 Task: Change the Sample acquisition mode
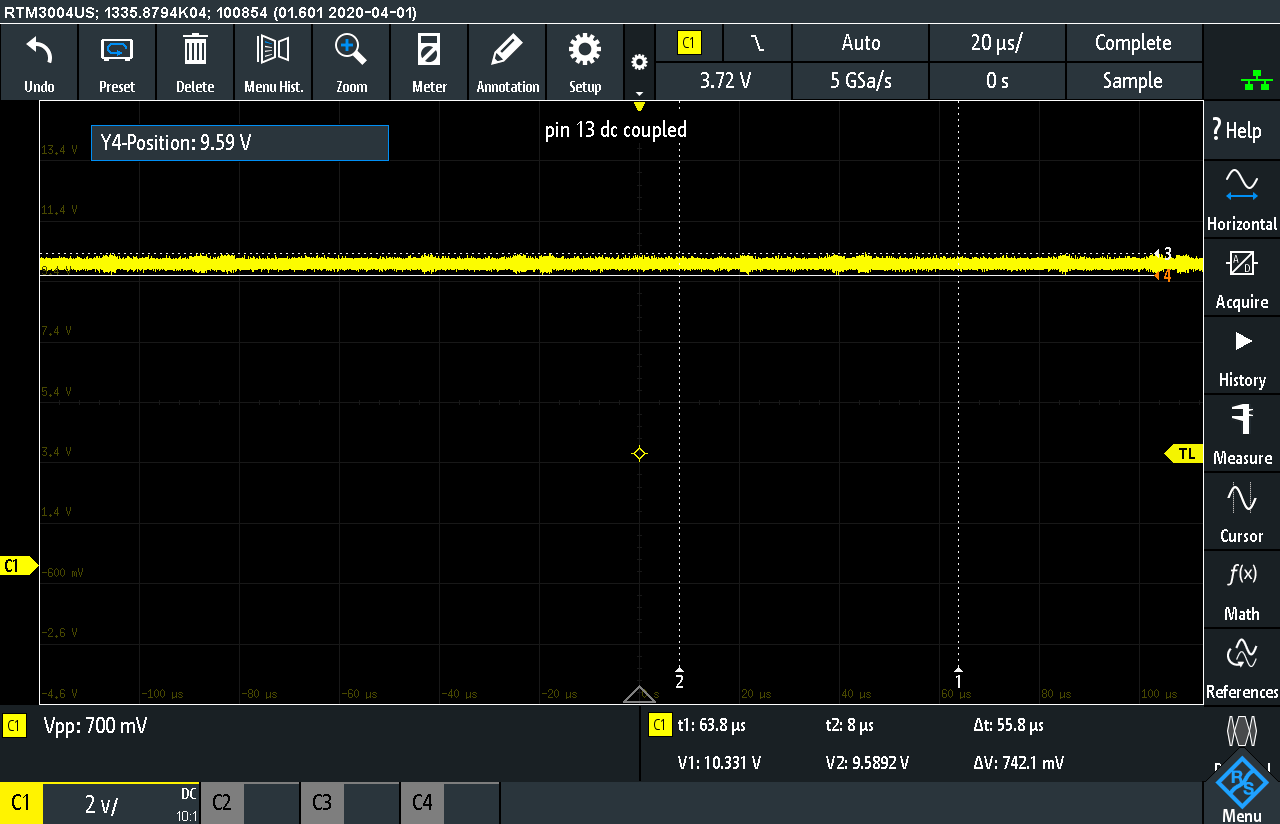tap(1133, 81)
